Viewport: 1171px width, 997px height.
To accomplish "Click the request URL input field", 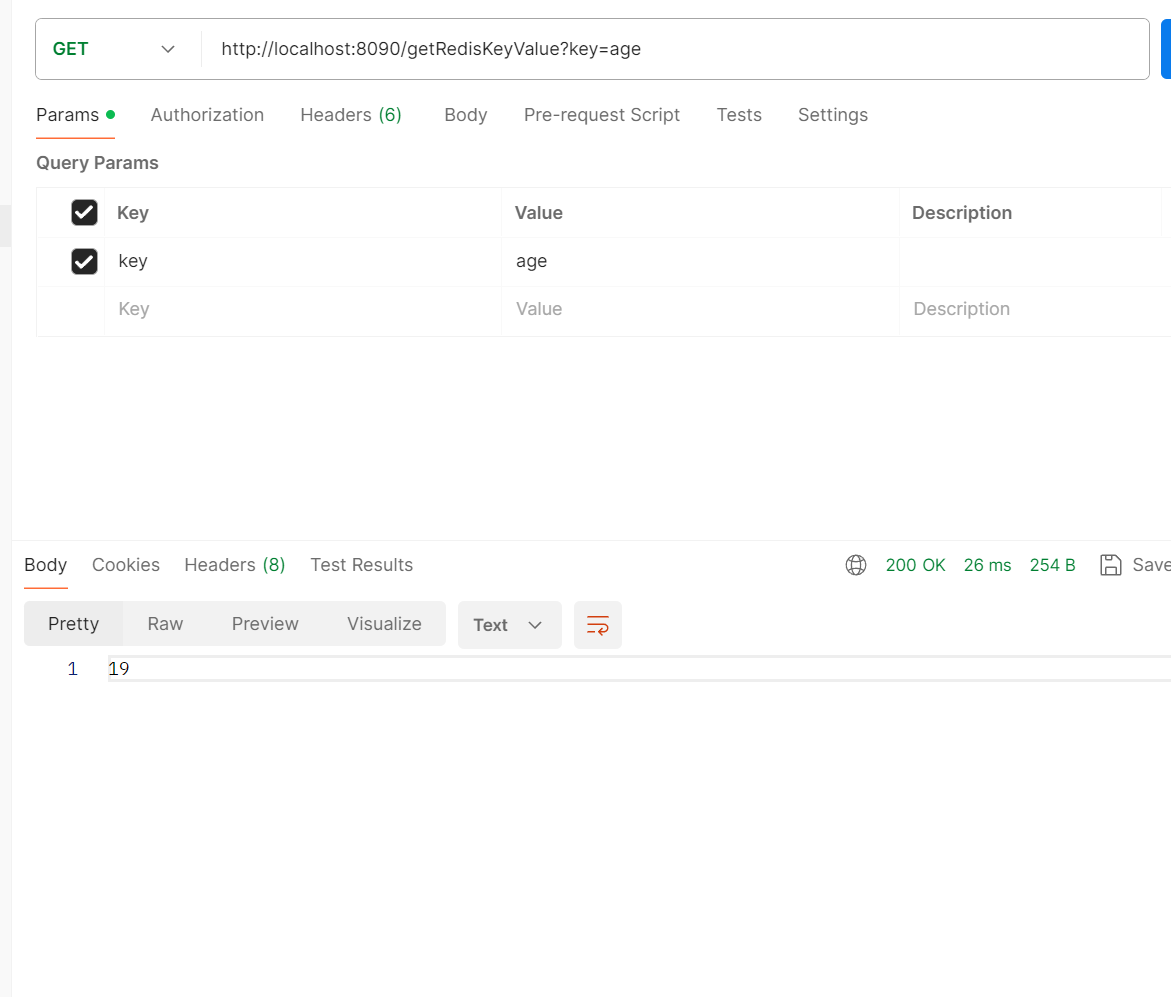I will (x=675, y=49).
